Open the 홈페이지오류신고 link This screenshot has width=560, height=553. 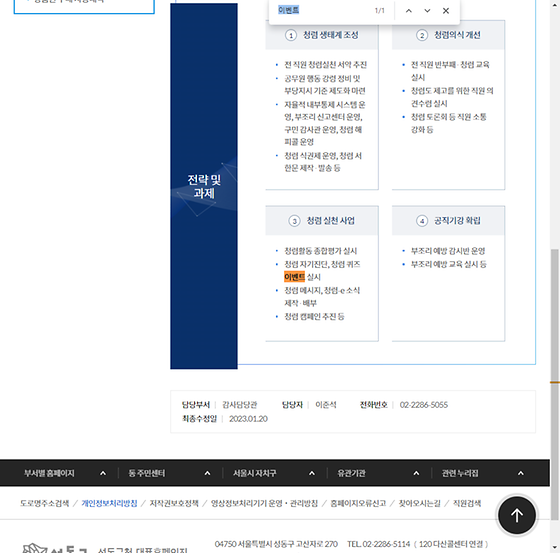[x=358, y=503]
